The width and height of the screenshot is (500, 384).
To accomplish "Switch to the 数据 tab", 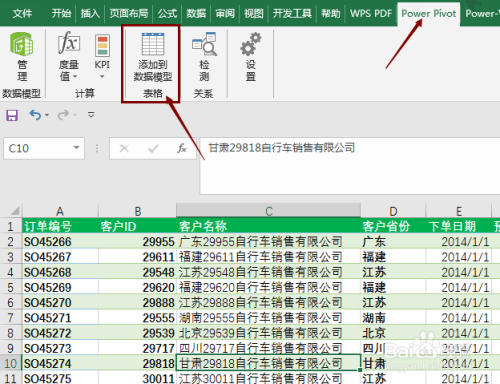I will pyautogui.click(x=196, y=14).
